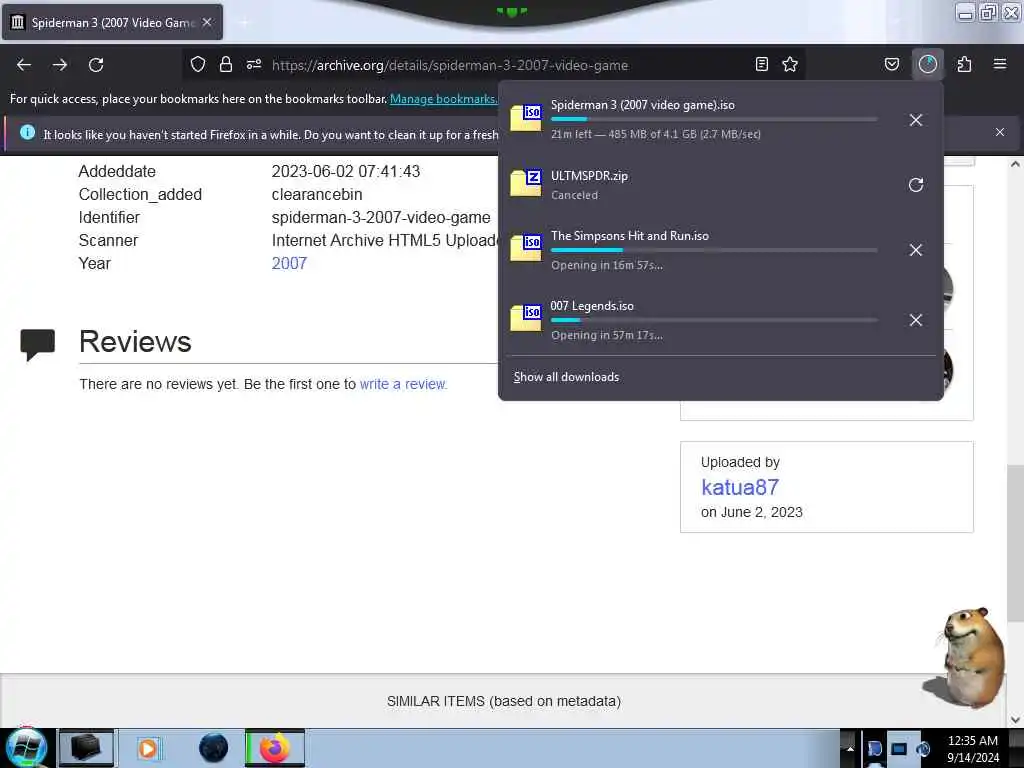Close the Spiderman 3 browser tab
The width and height of the screenshot is (1024, 768).
[207, 22]
